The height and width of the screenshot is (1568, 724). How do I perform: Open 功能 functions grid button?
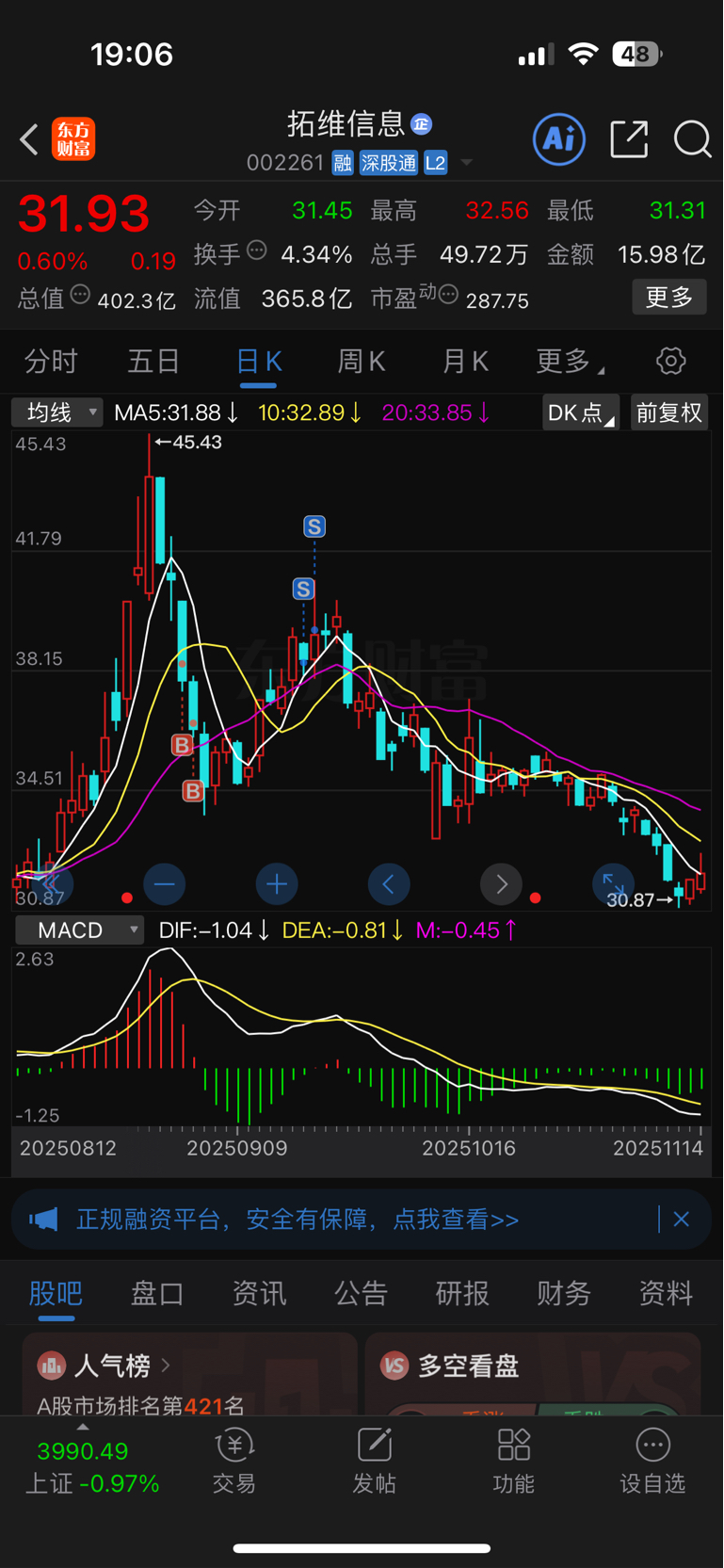pos(513,1463)
